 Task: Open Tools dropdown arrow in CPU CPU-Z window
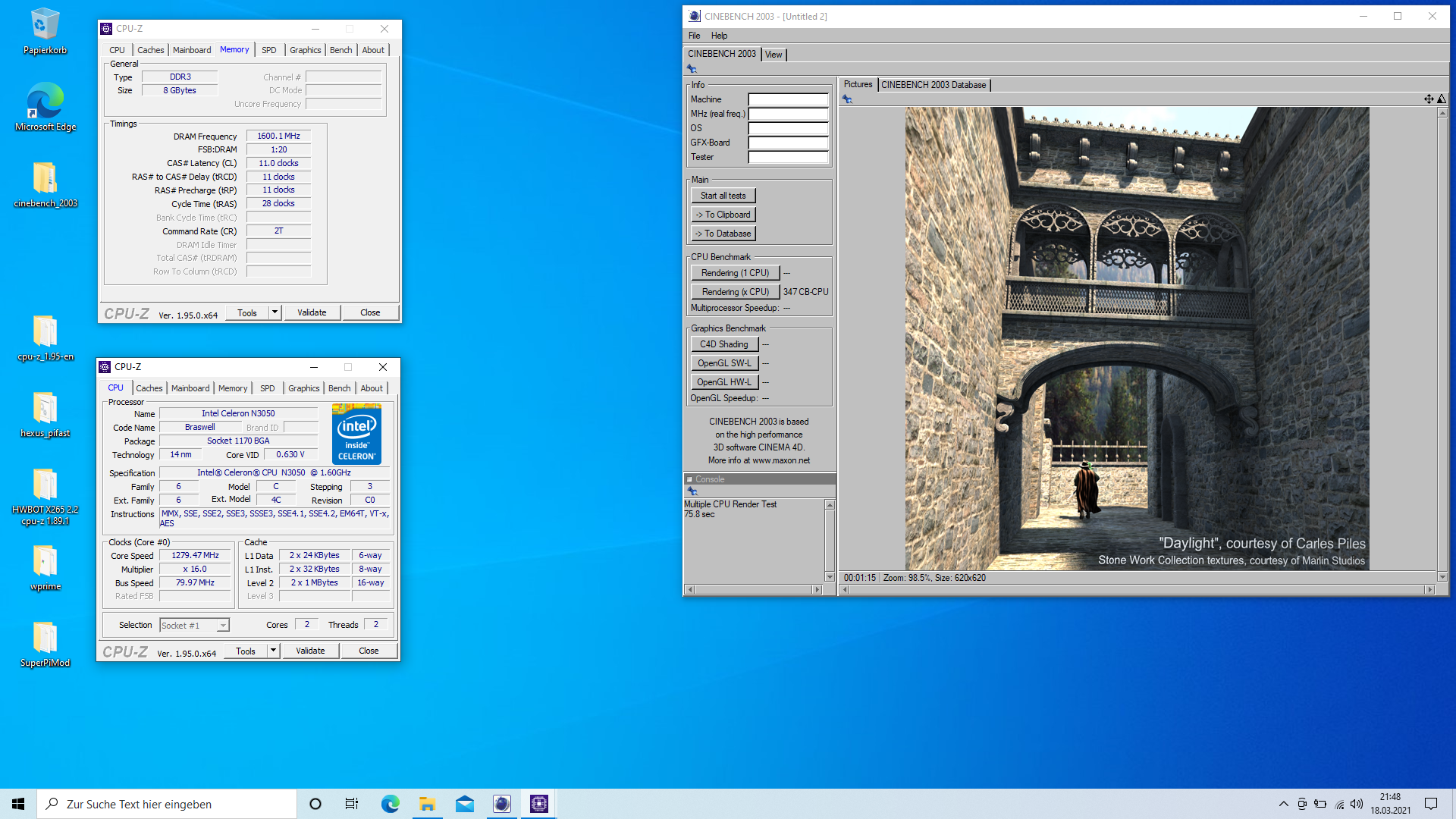[273, 651]
